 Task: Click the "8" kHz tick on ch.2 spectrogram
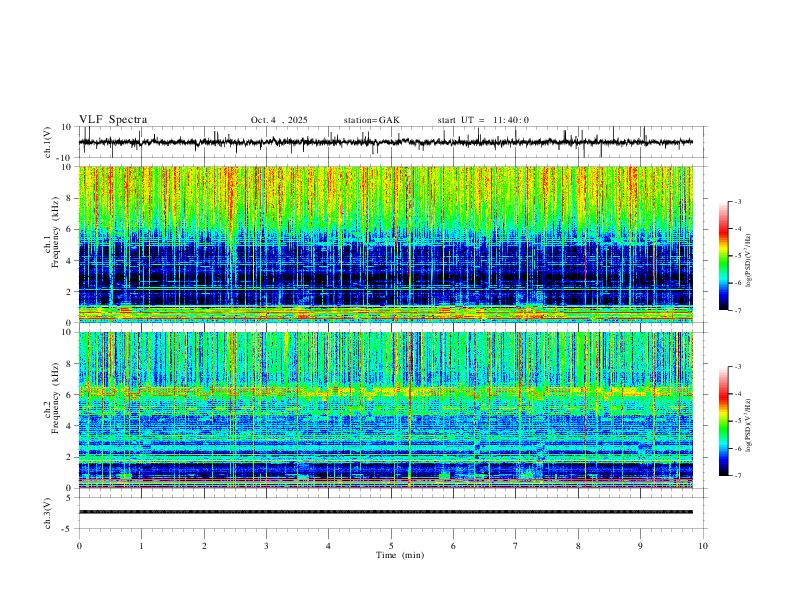click(x=70, y=364)
